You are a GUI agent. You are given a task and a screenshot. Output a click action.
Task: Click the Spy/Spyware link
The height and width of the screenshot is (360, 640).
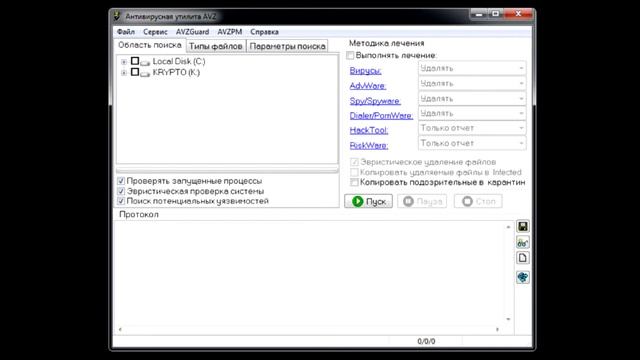[375, 101]
